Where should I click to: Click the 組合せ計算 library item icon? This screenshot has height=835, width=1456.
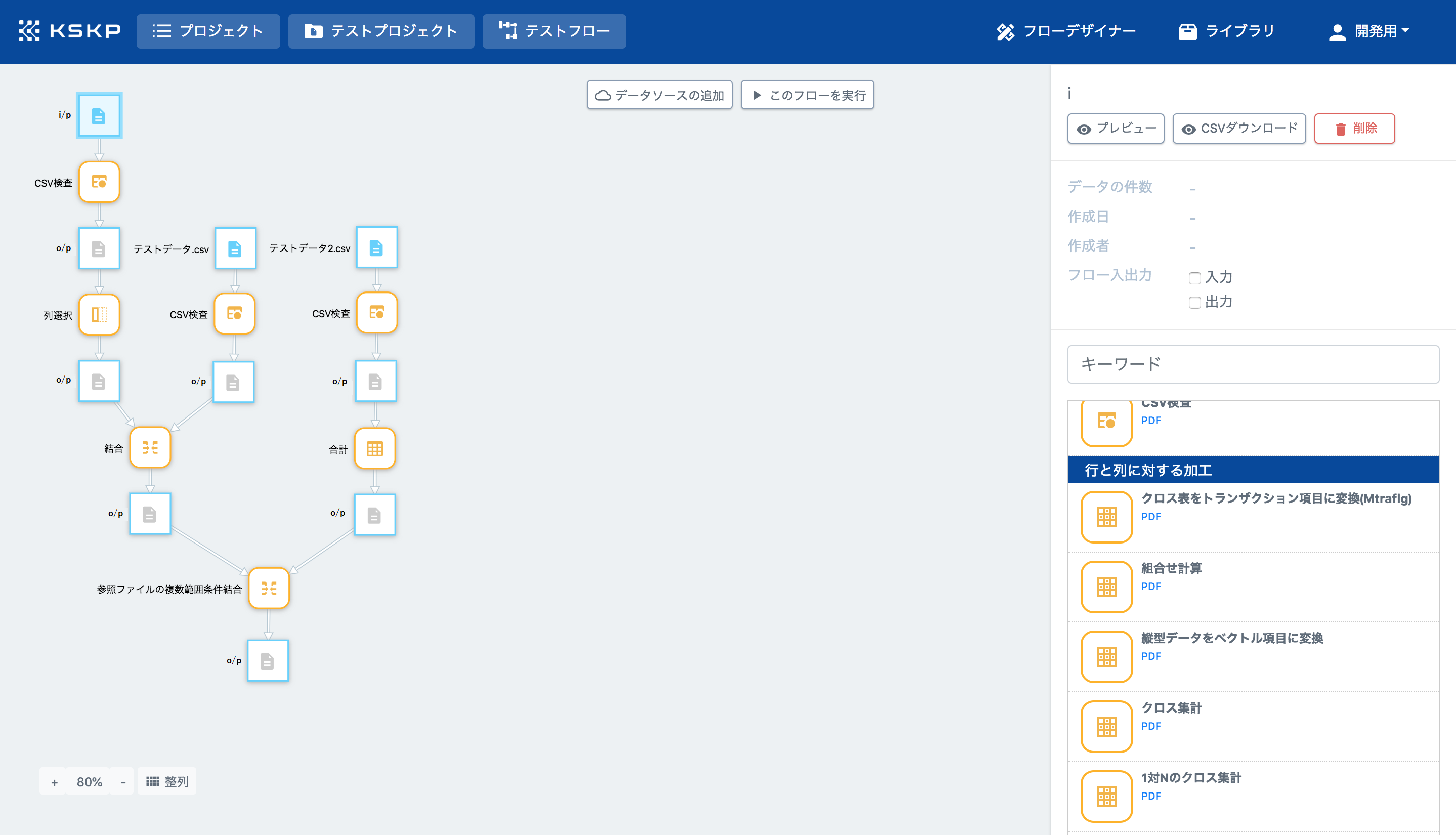(x=1106, y=587)
